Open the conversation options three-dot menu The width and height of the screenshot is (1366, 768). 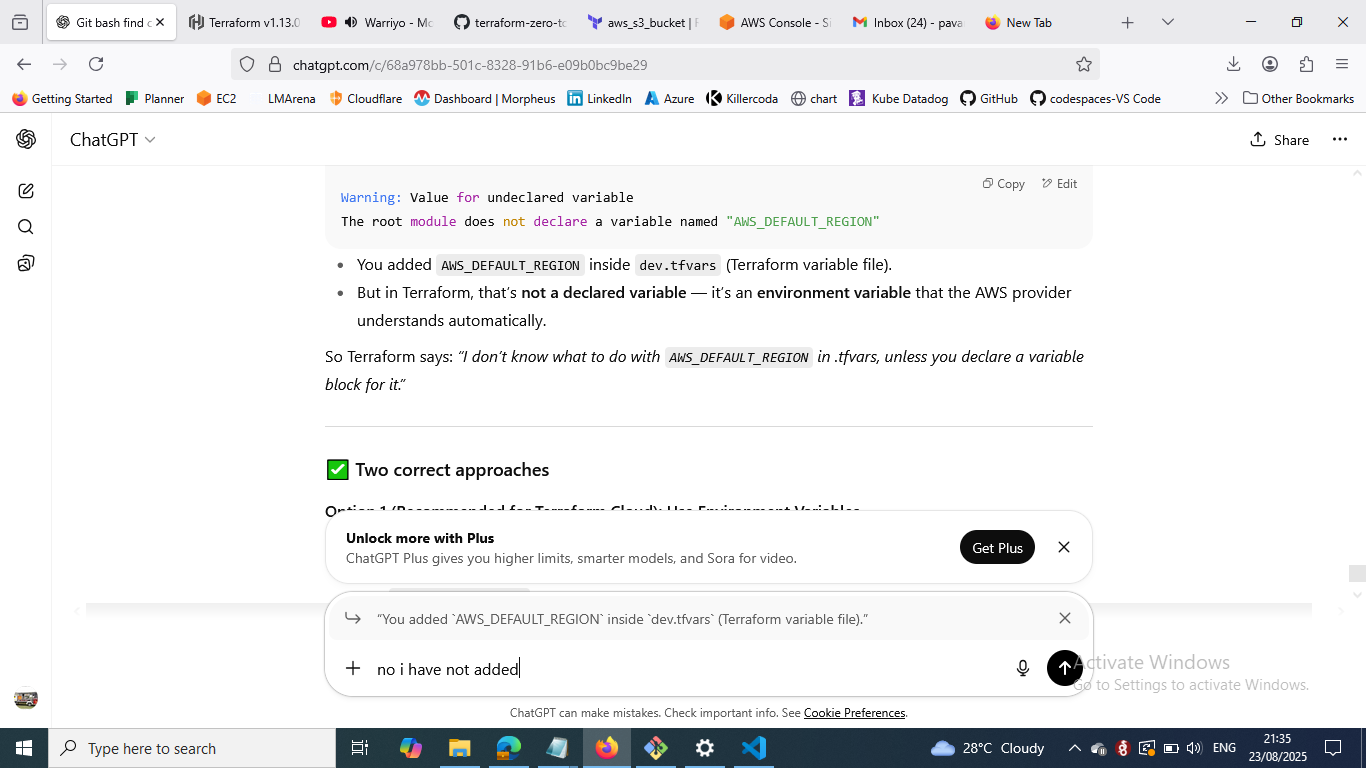click(1340, 140)
